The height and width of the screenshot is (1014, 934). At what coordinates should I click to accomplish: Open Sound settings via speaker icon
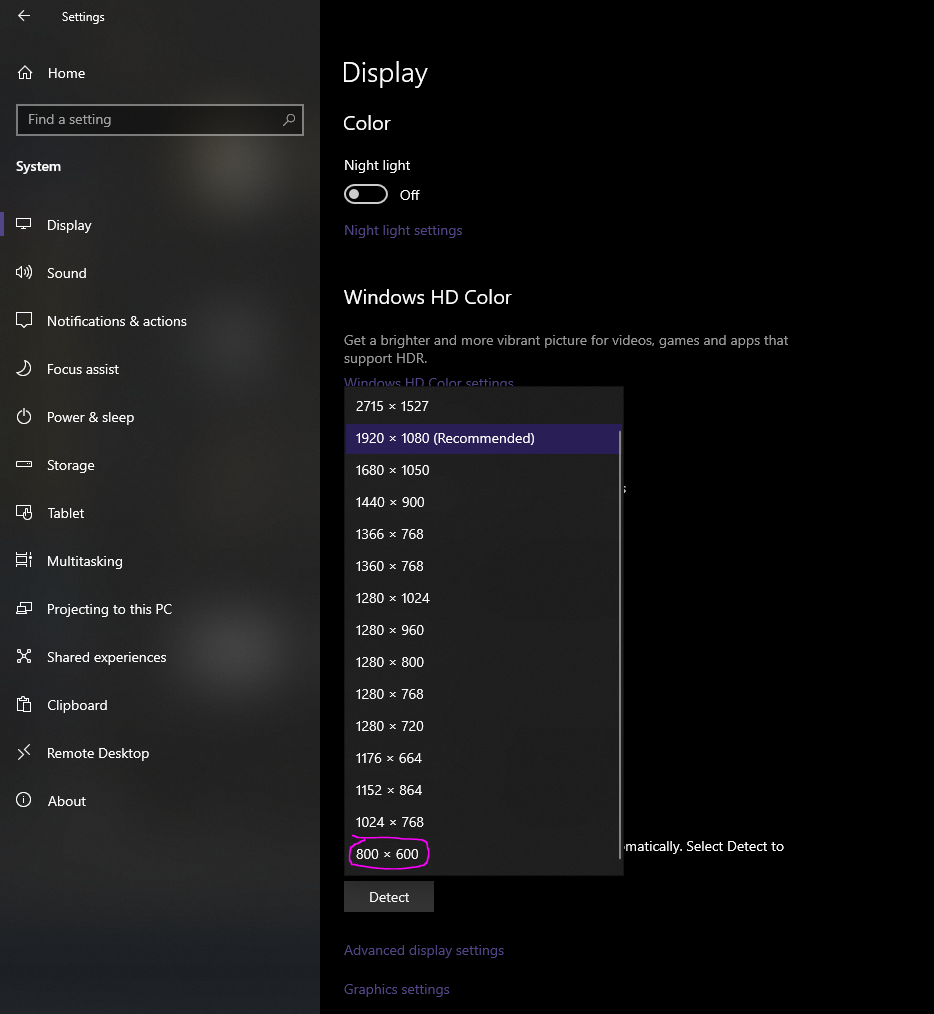tap(25, 273)
